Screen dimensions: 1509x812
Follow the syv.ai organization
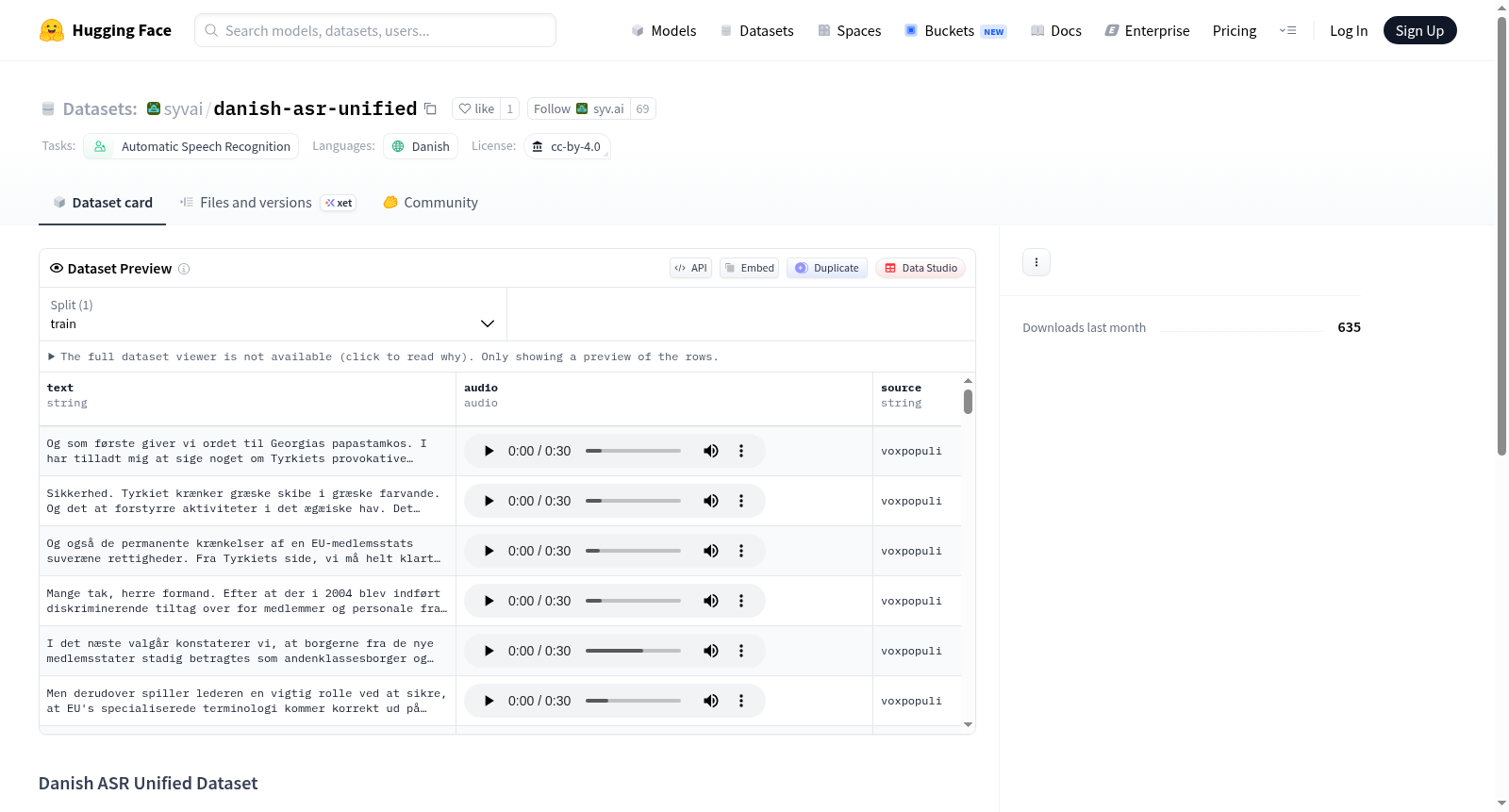pos(578,108)
